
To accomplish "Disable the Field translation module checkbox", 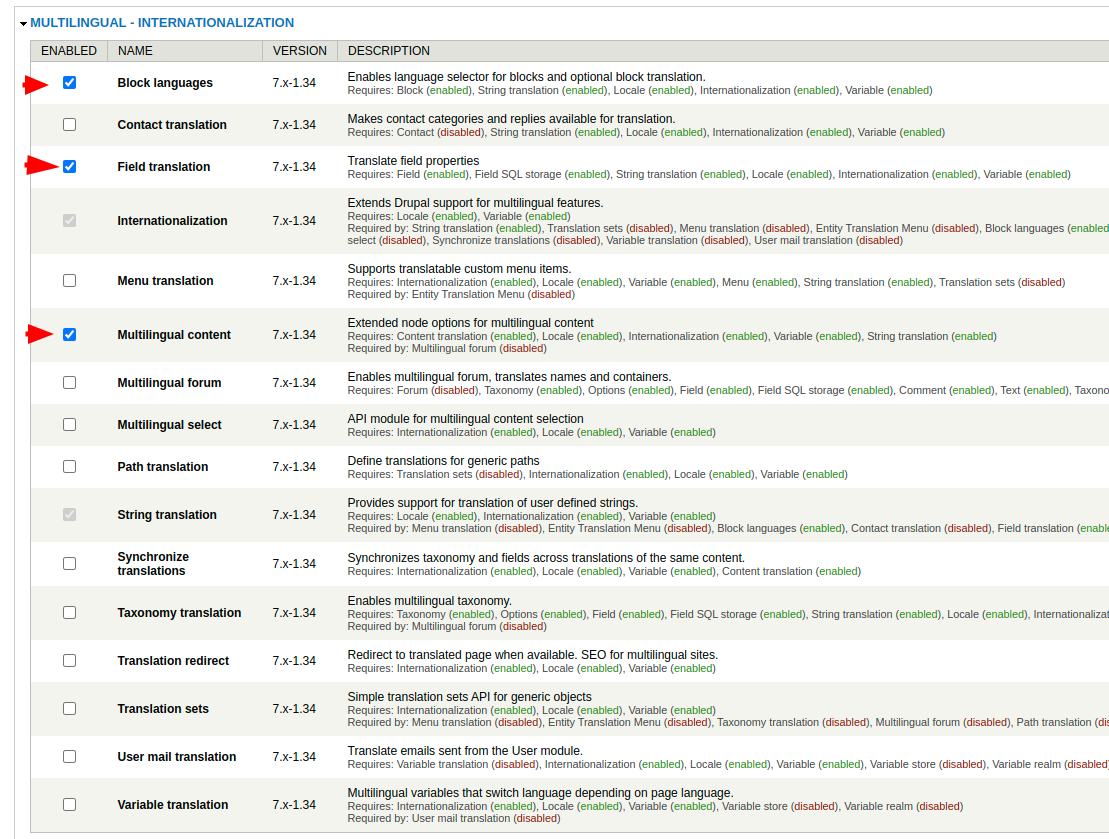I will (69, 167).
